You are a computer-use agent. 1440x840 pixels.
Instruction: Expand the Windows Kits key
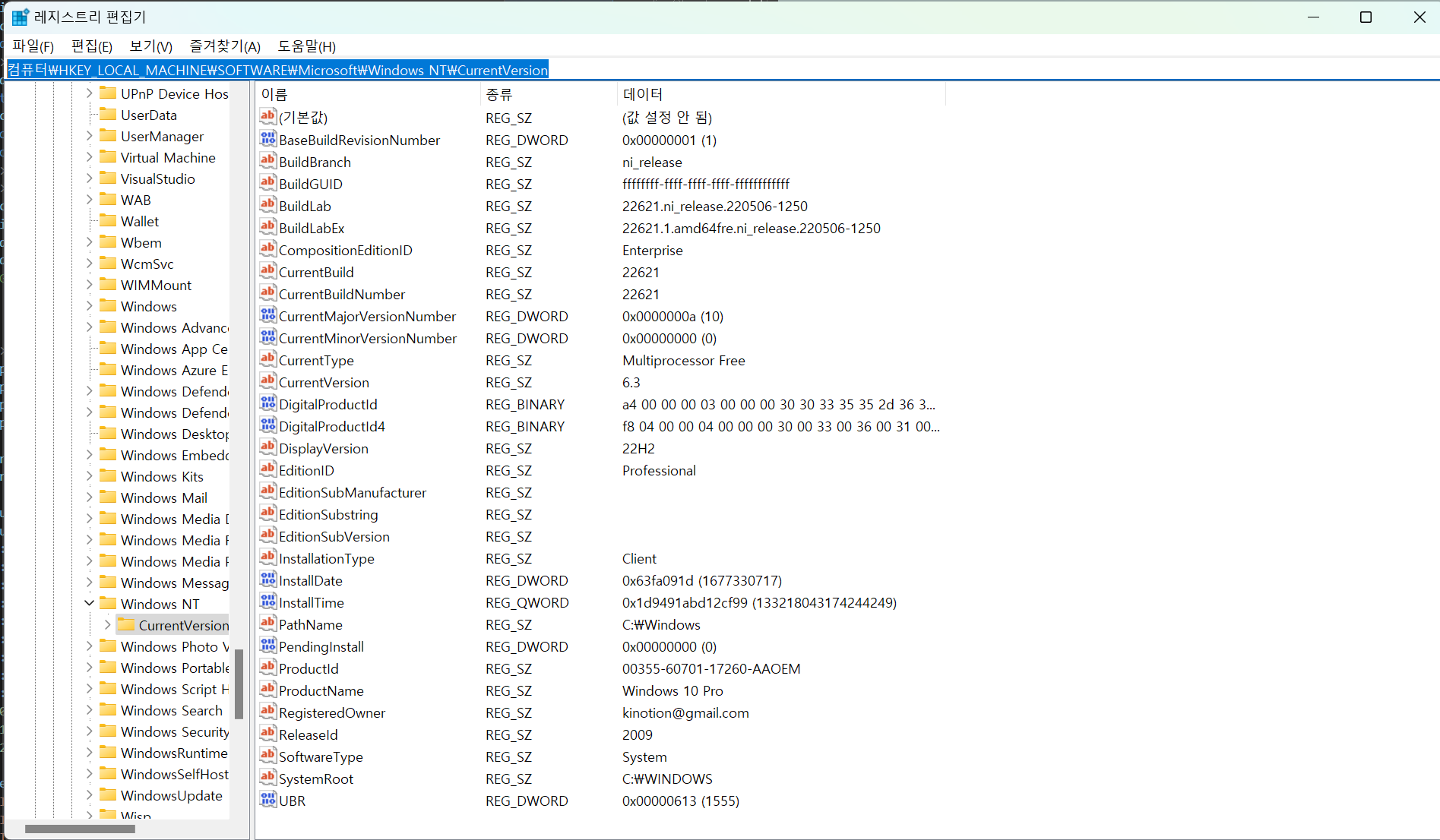[89, 475]
